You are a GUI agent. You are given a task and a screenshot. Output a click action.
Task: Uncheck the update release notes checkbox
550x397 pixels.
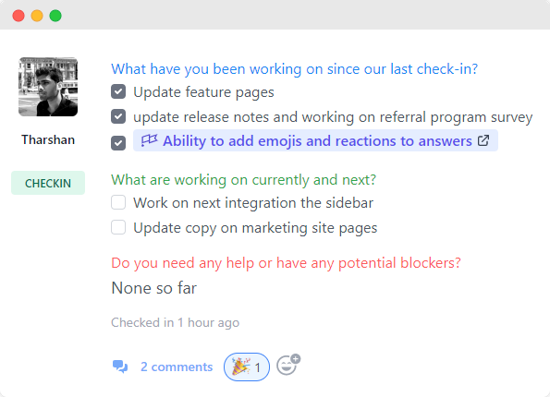coord(119,117)
